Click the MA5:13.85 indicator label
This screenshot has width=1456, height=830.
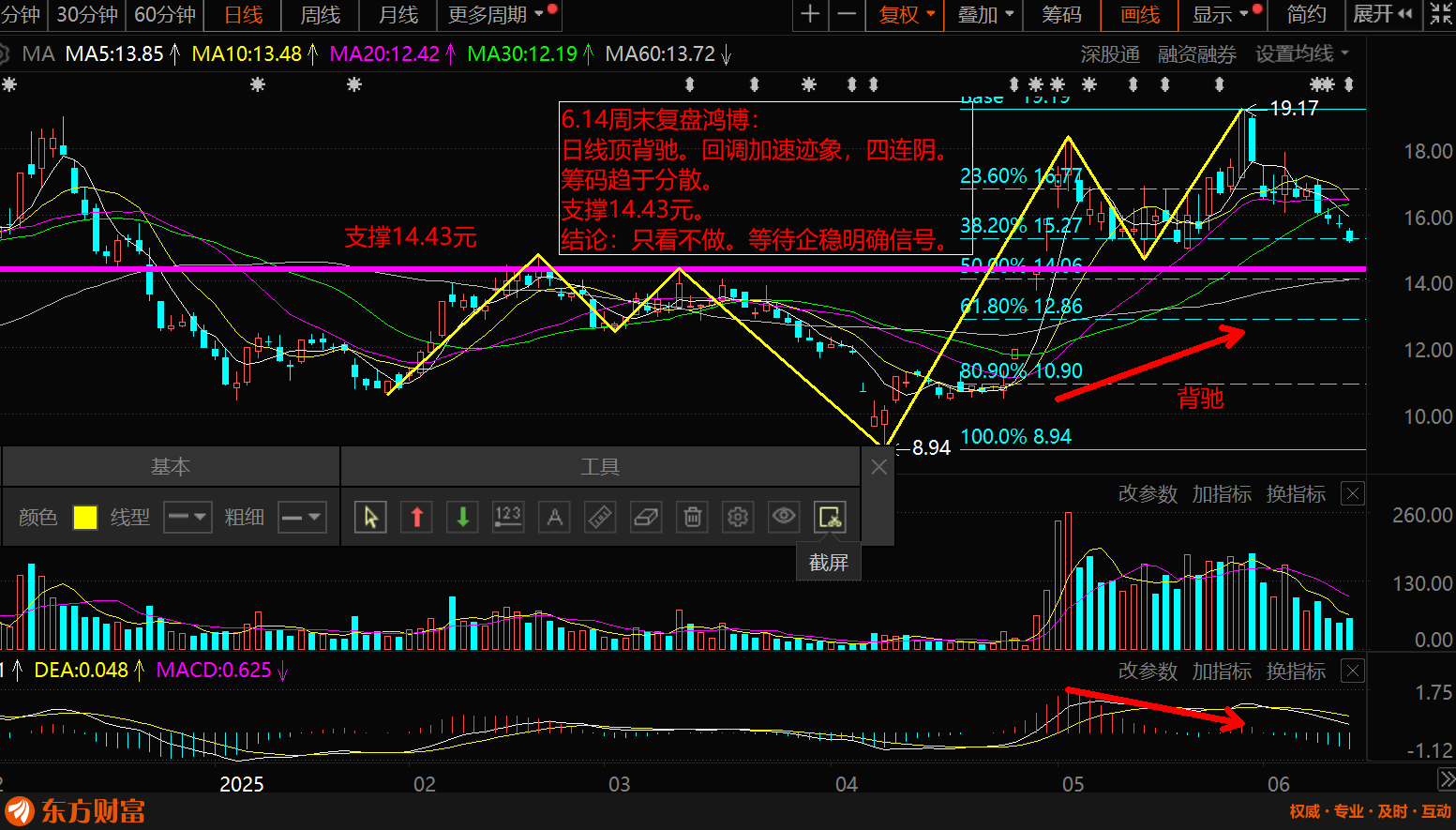click(114, 54)
